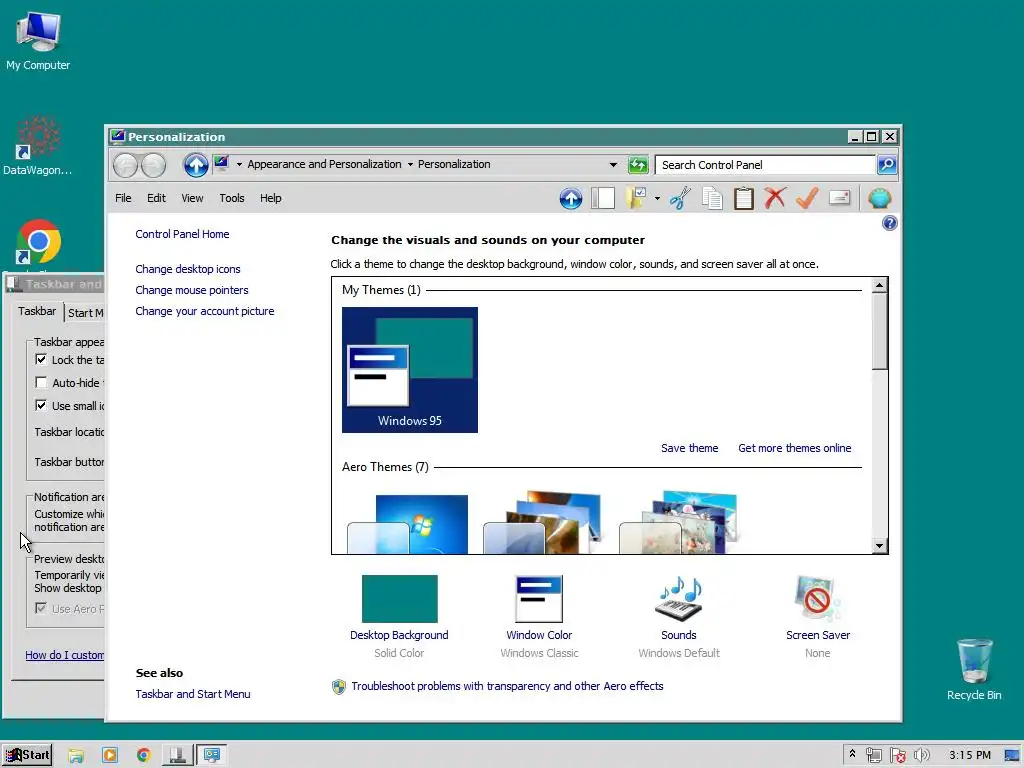This screenshot has height=768, width=1024.
Task: Open Change your account picture link
Action: point(204,311)
